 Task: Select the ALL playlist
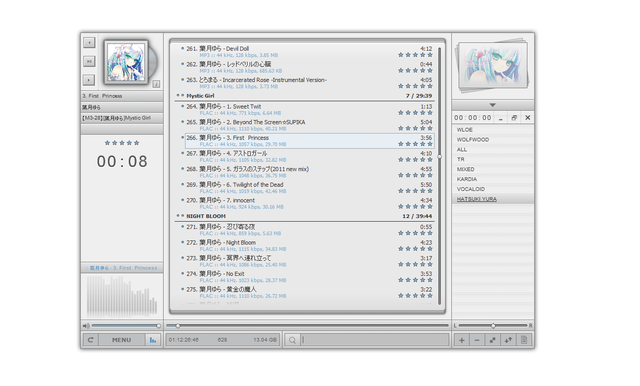[493, 150]
